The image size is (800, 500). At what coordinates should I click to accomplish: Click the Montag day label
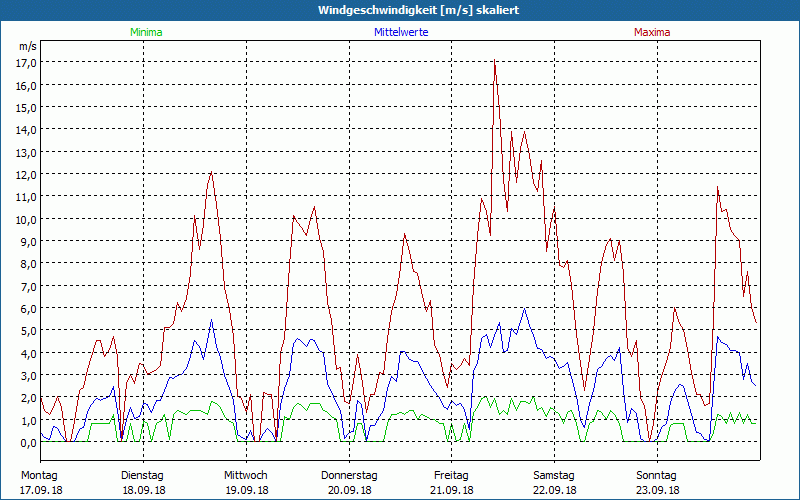(39, 476)
